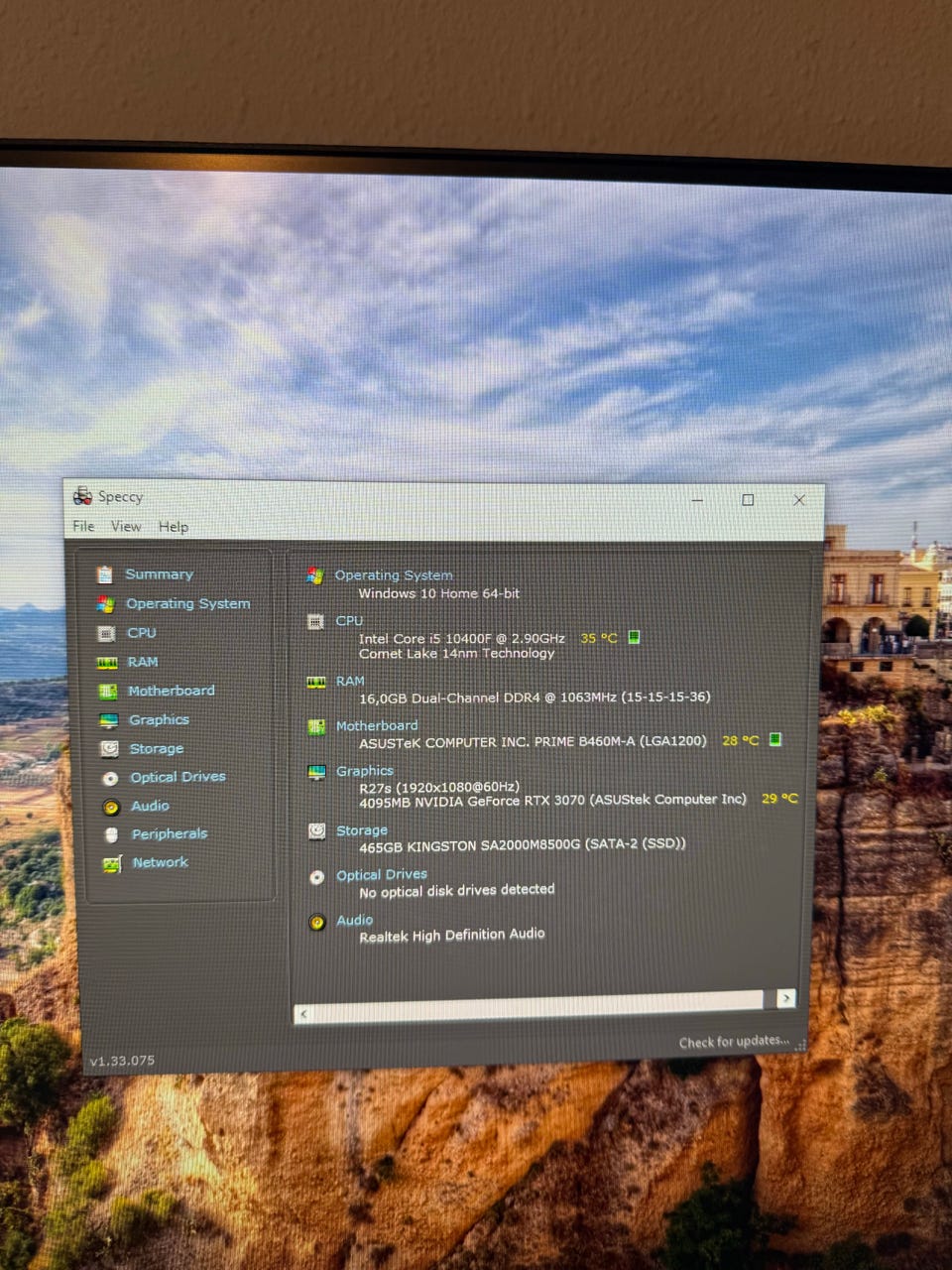952x1270 pixels.
Task: Click the Graphics monitor icon in summary pane
Action: coord(316,772)
